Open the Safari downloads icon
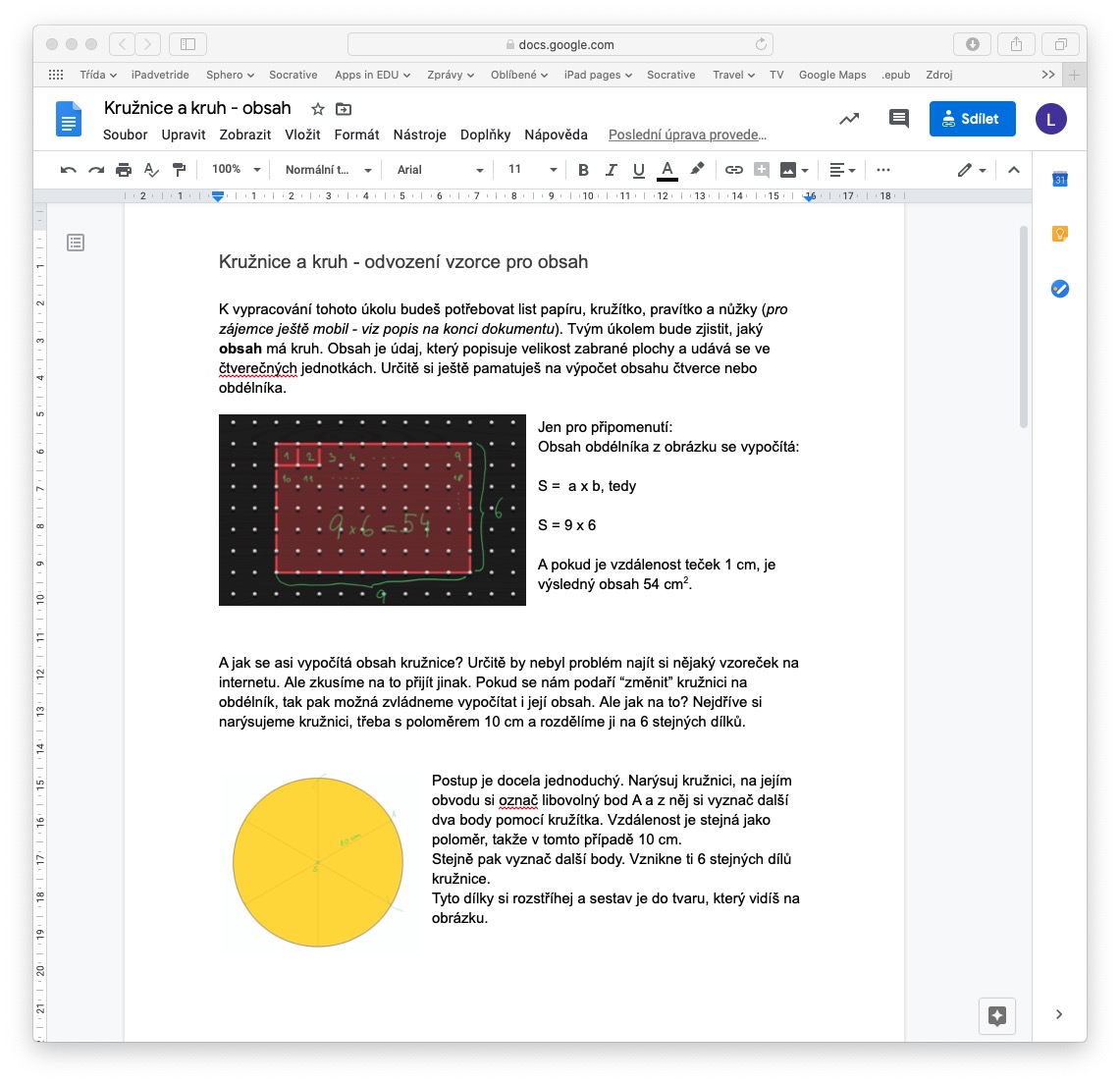Image resolution: width=1120 pixels, height=1083 pixels. point(972,44)
